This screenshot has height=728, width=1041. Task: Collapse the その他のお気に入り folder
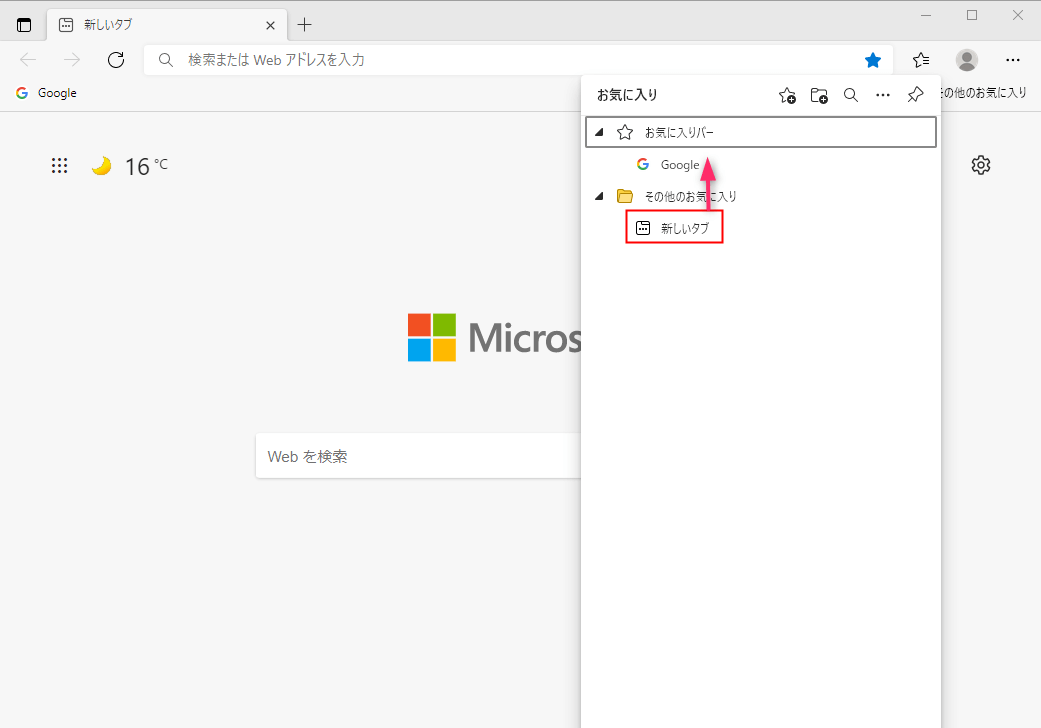(599, 196)
